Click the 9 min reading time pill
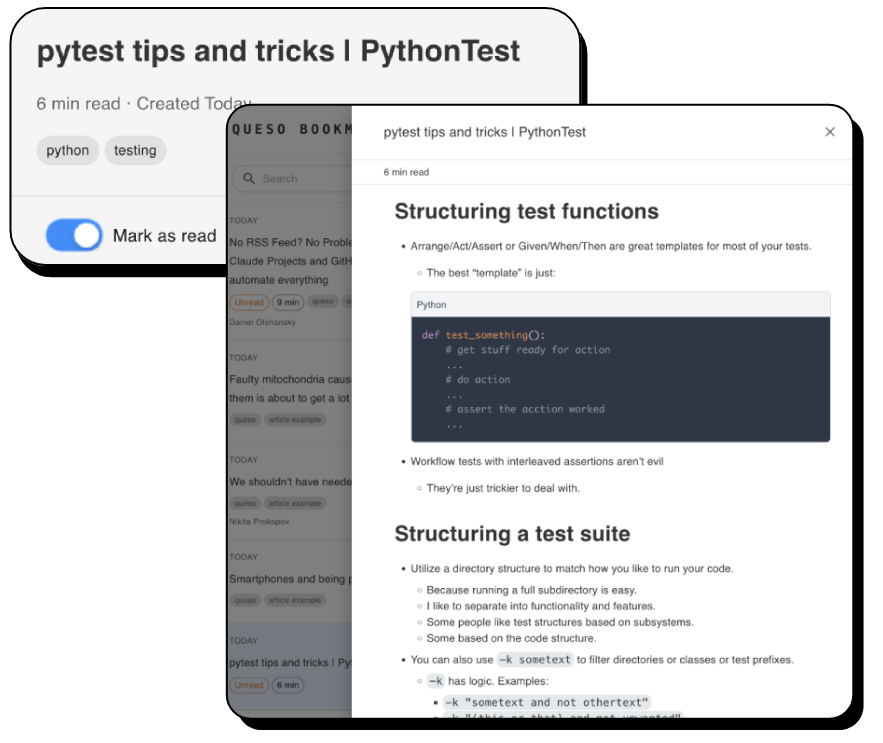Image resolution: width=883 pixels, height=743 pixels. (x=288, y=302)
